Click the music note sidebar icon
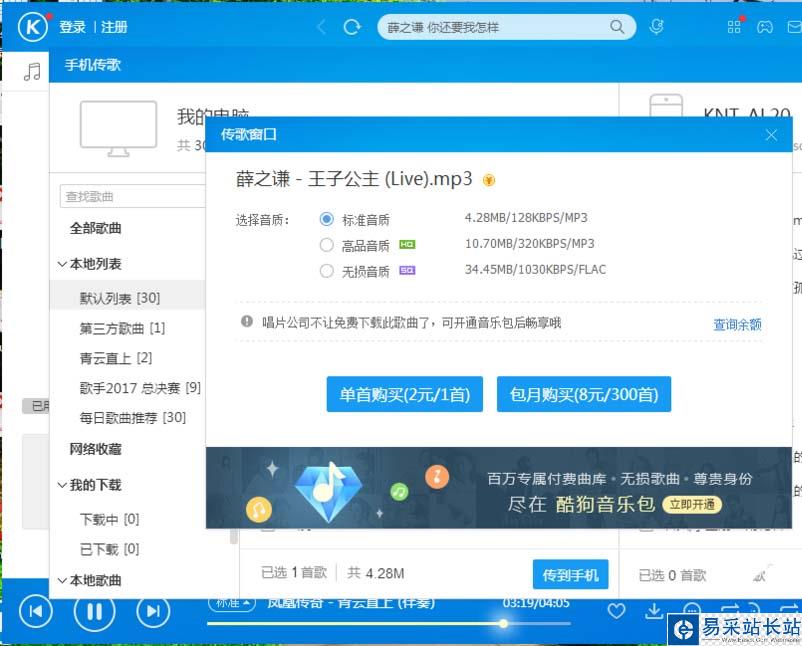Image resolution: width=802 pixels, height=646 pixels. coord(32,72)
